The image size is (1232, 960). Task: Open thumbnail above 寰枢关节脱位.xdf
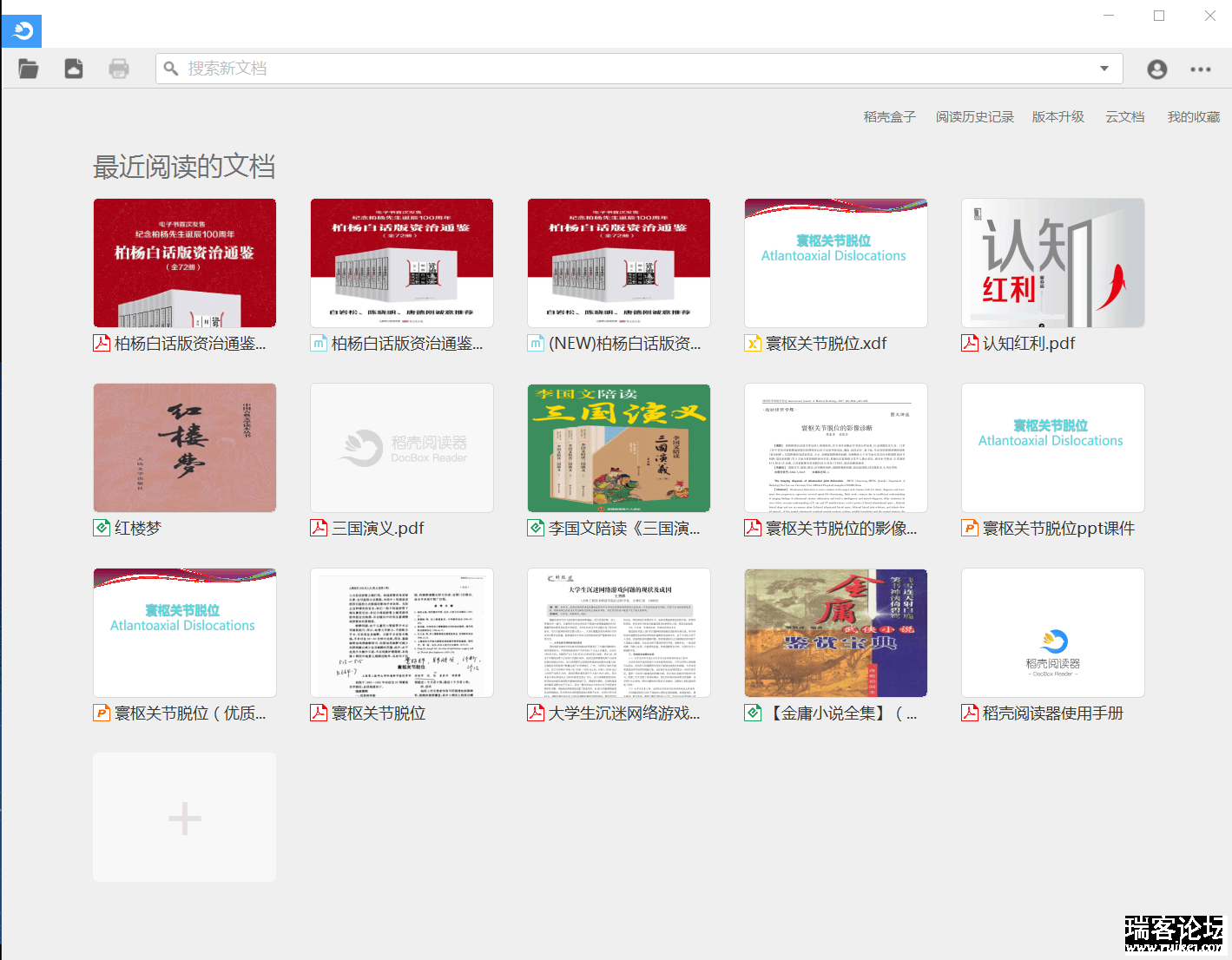836,263
